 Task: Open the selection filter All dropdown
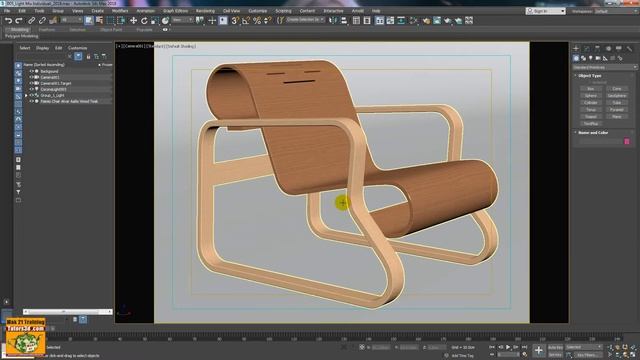point(72,20)
